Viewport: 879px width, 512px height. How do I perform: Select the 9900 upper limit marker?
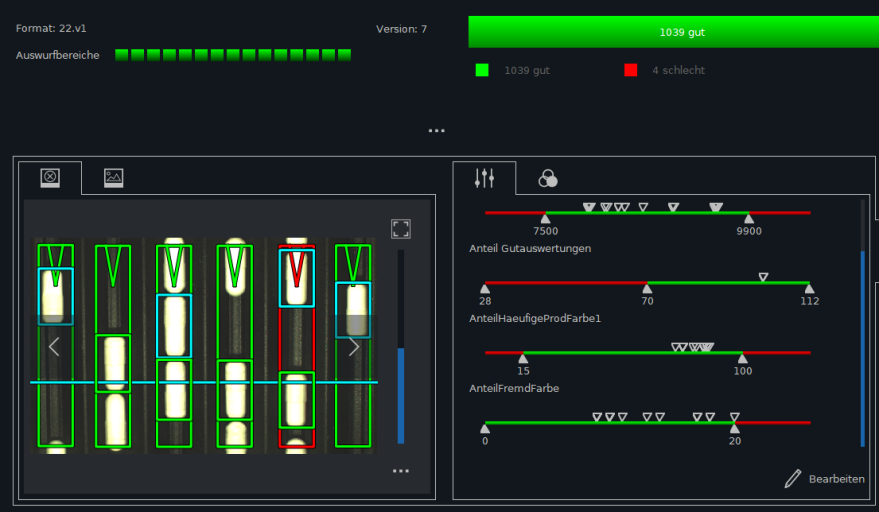tap(749, 218)
